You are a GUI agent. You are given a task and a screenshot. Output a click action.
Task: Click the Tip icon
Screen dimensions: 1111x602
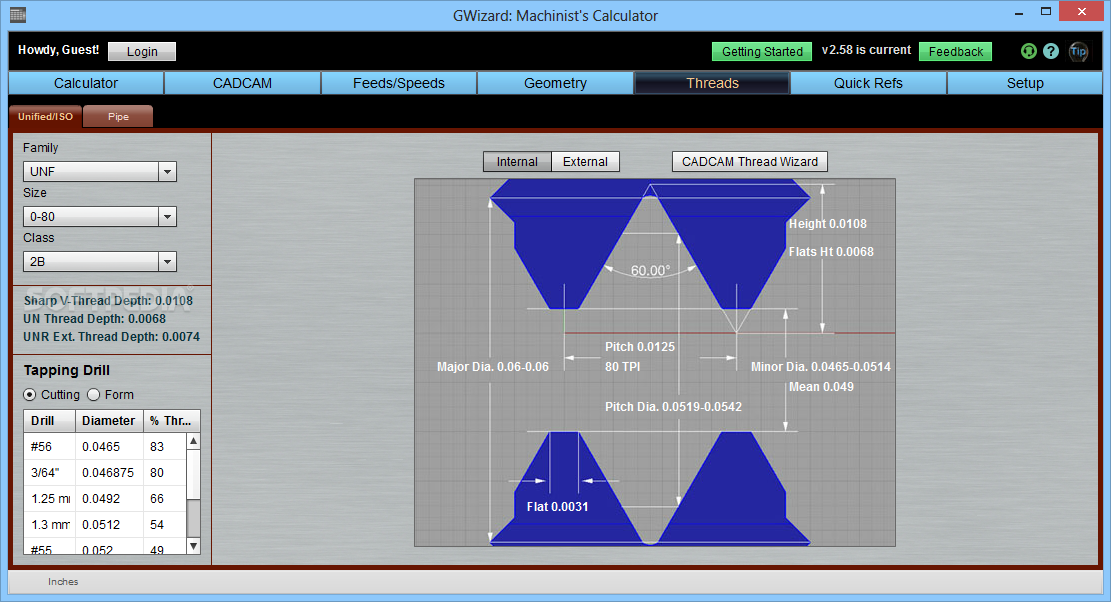(1078, 51)
